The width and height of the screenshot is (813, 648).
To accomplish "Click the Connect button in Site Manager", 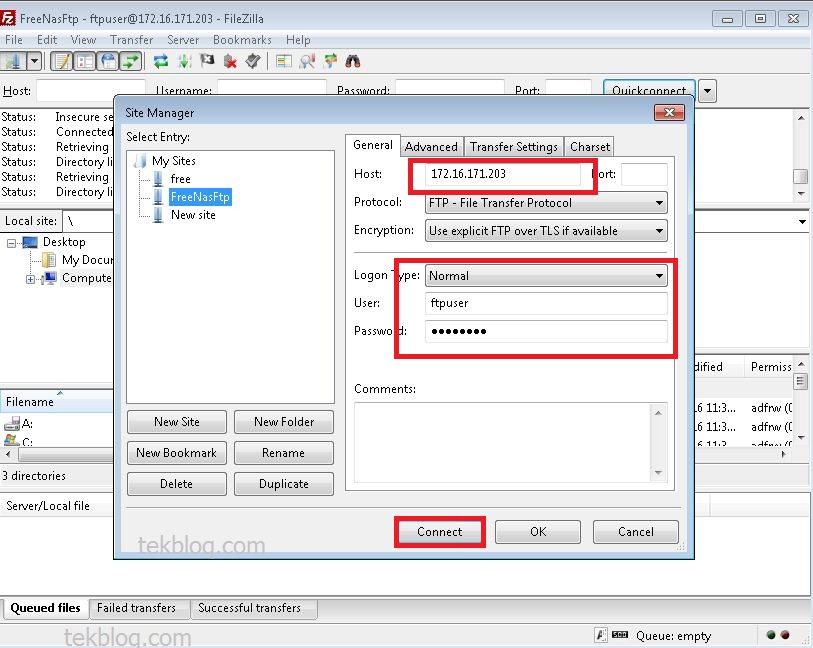I will (x=440, y=532).
